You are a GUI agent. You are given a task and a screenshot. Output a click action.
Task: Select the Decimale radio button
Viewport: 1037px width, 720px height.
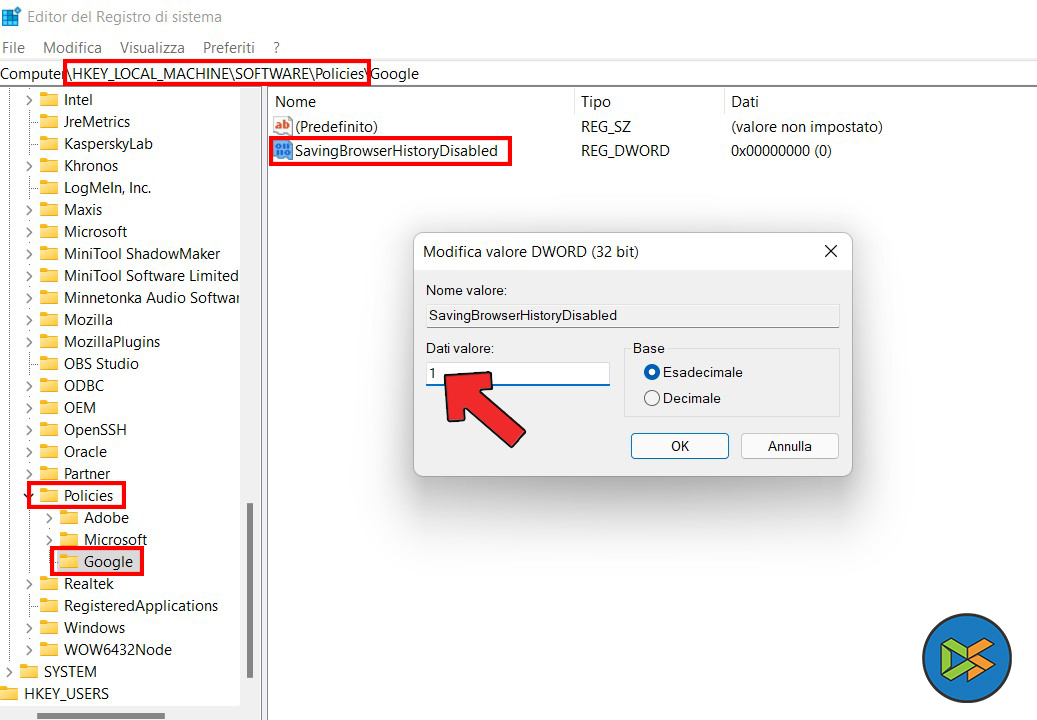pos(651,398)
